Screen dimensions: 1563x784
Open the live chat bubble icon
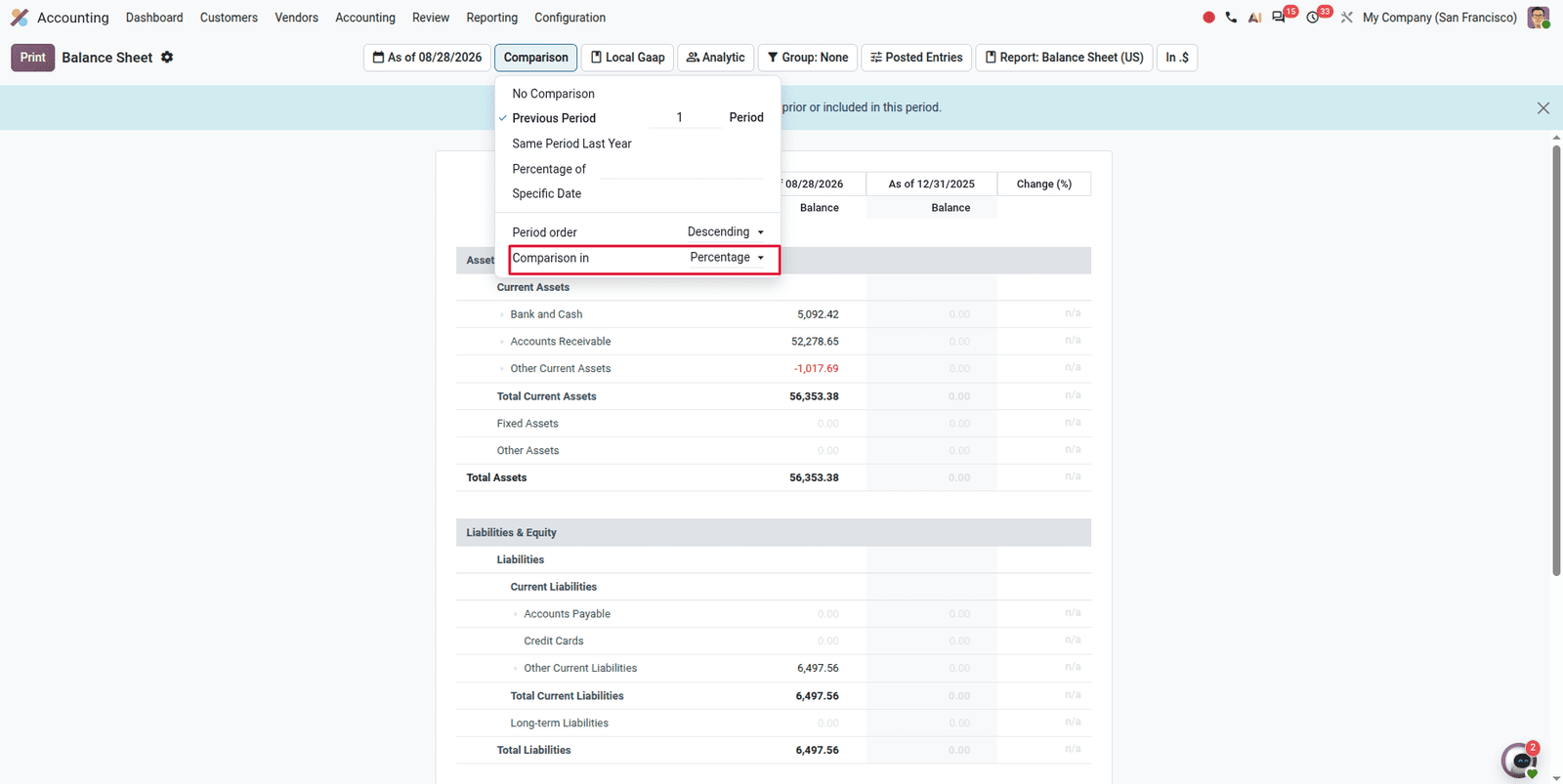(1520, 760)
